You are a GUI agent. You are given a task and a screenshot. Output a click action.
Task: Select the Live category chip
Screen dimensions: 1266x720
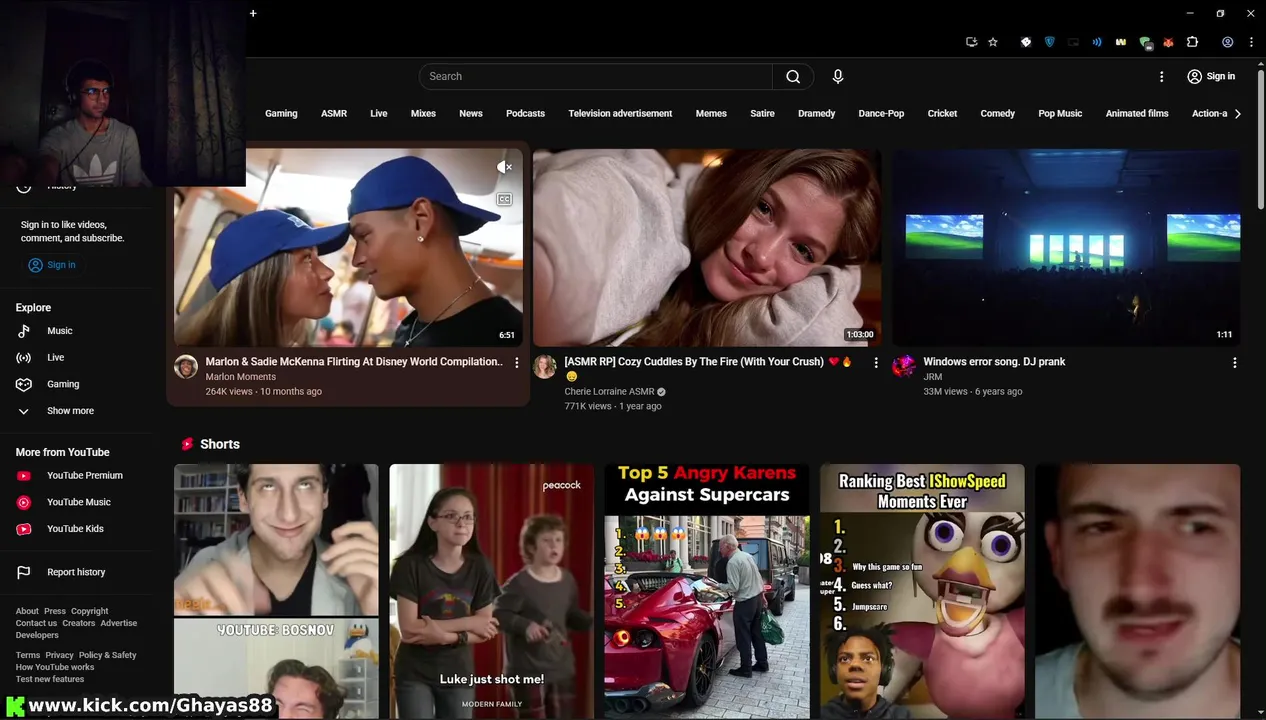click(x=378, y=114)
